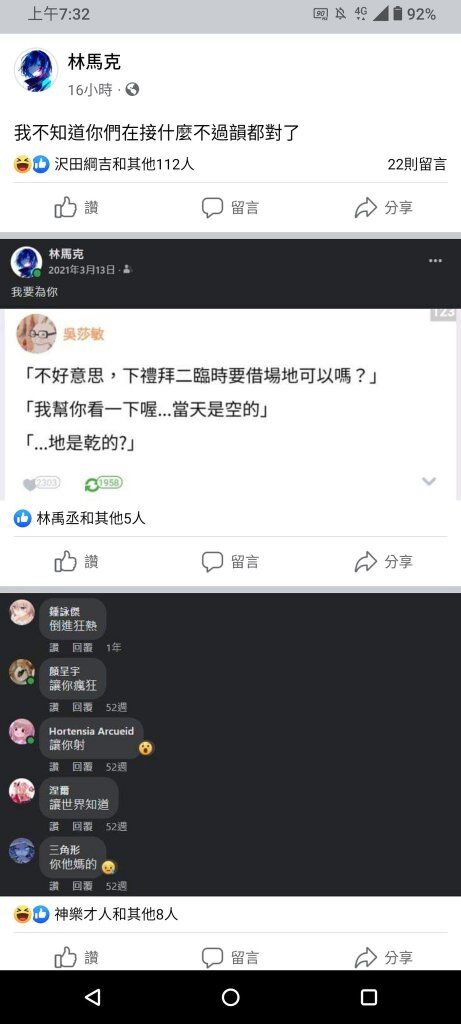Expand chevron arrow in 吳莎敏 tweet card

[429, 482]
